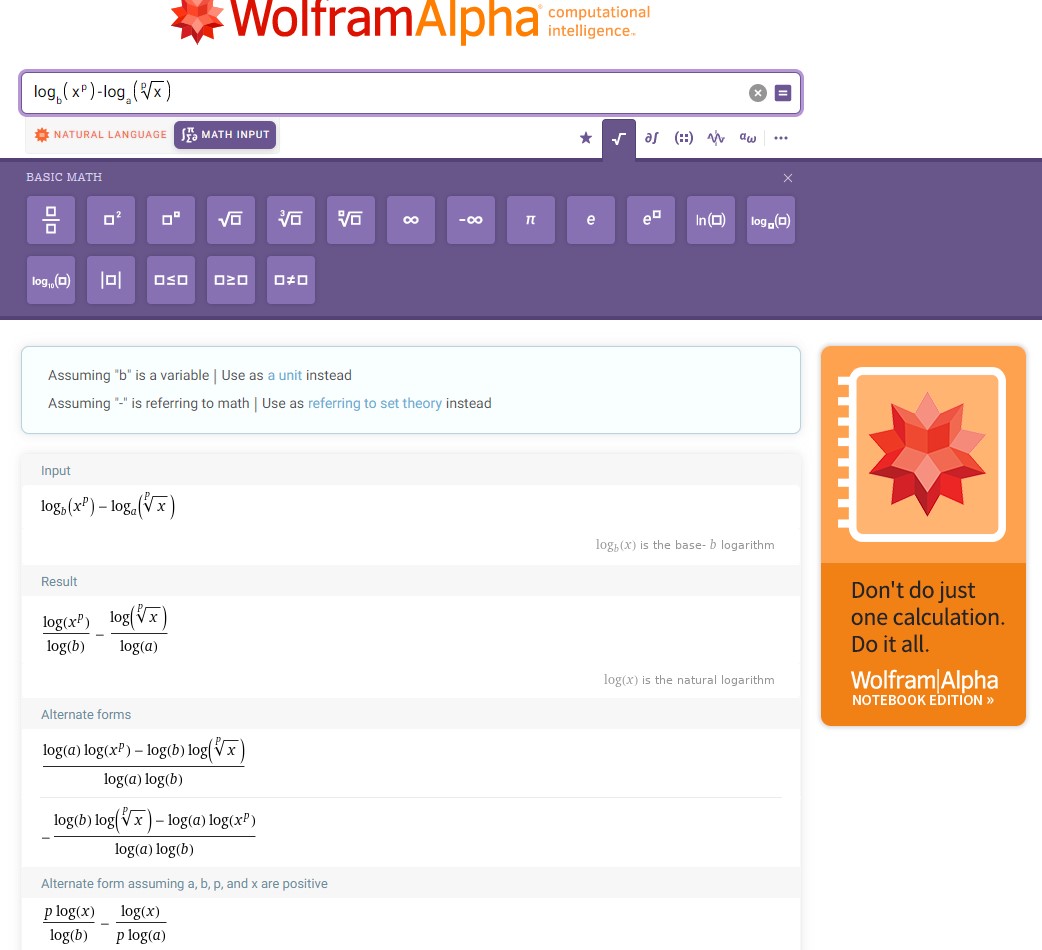Screen dimensions: 1042x950
Task: Insert fraction template from Basic Math
Action: (51, 220)
